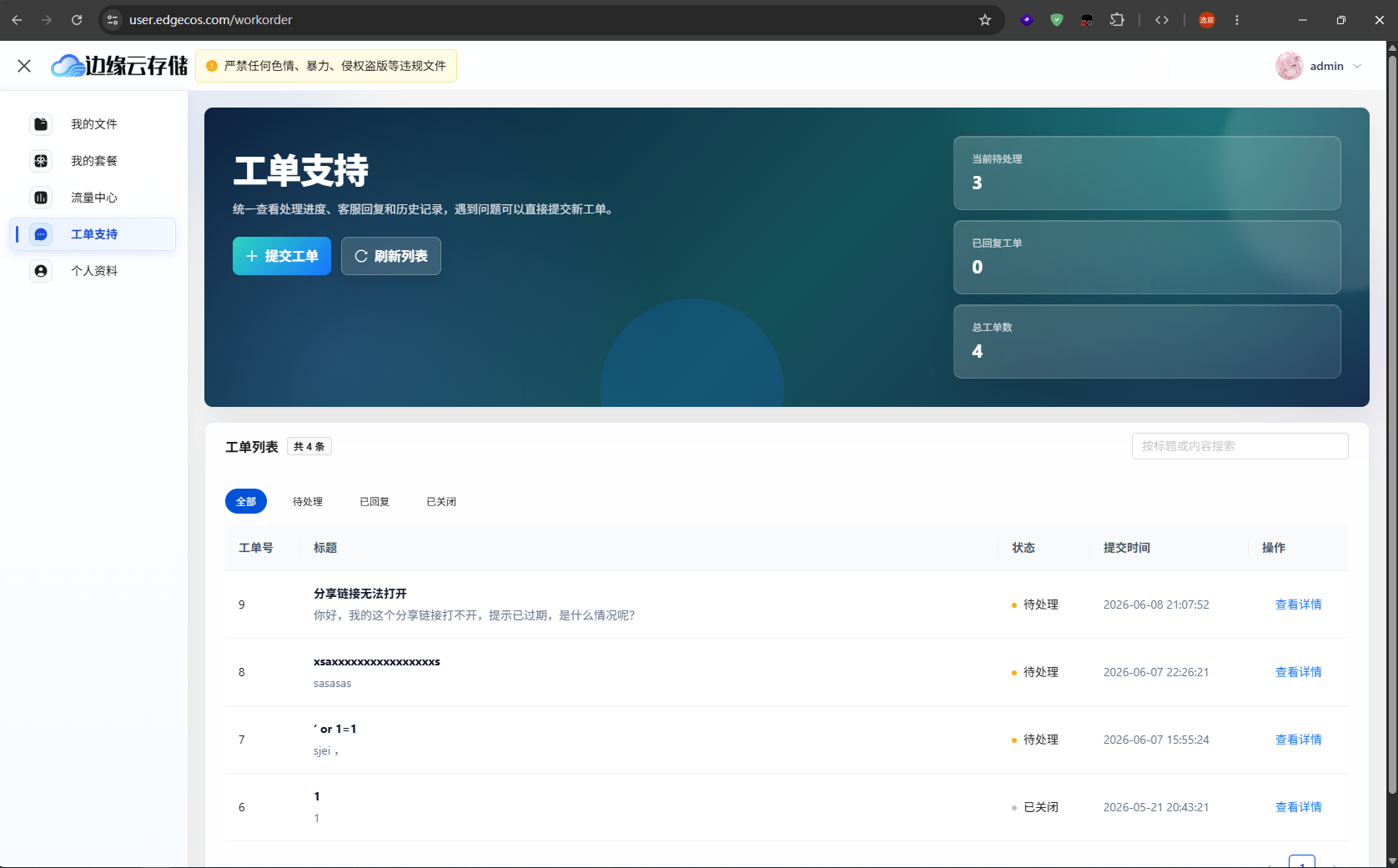This screenshot has width=1398, height=868.
Task: Click the 当前待处理 stat card
Action: (1147, 173)
